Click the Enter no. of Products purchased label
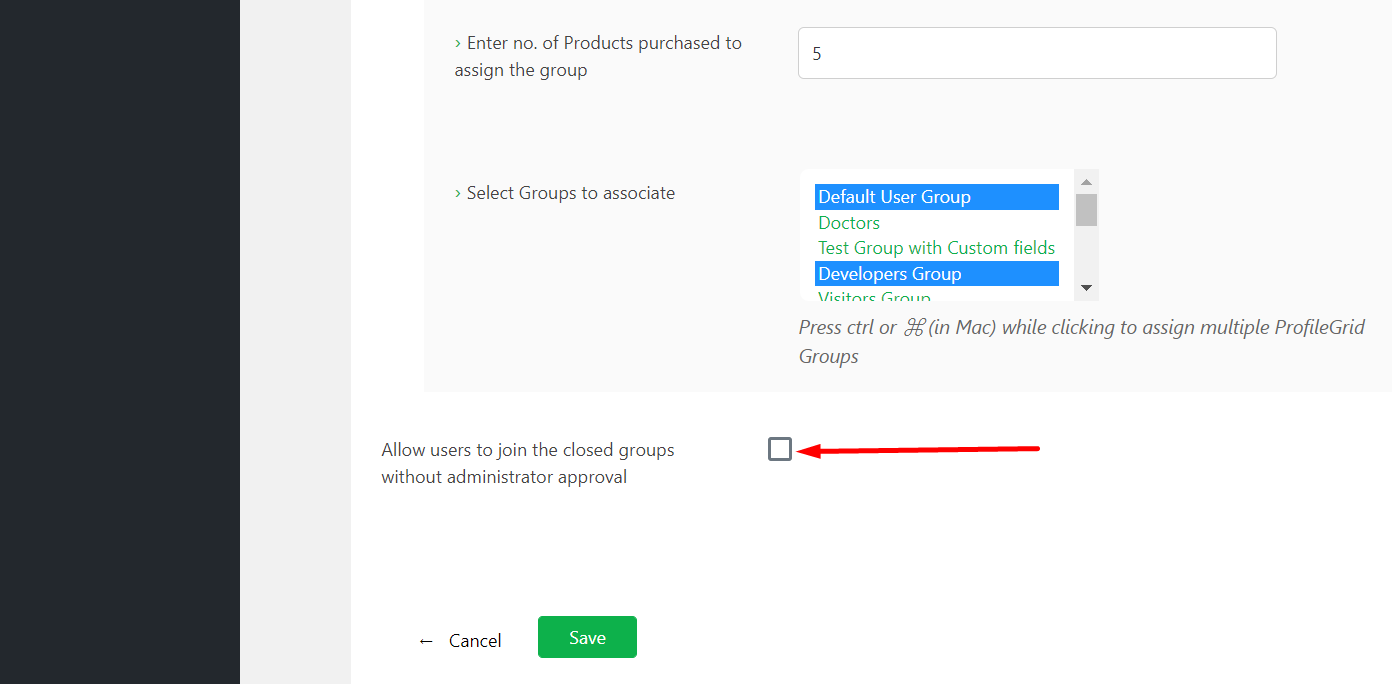1392x684 pixels. 597,55
